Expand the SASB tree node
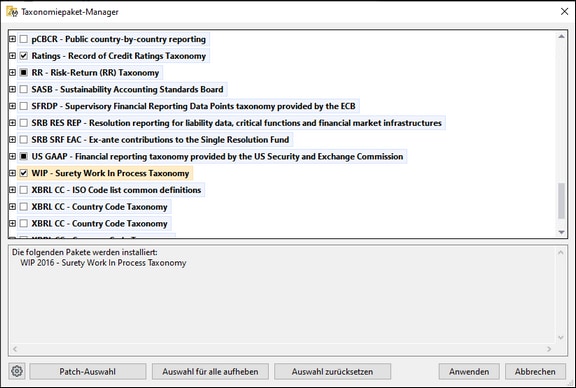Screen dimensions: 576x388 coord(12,89)
